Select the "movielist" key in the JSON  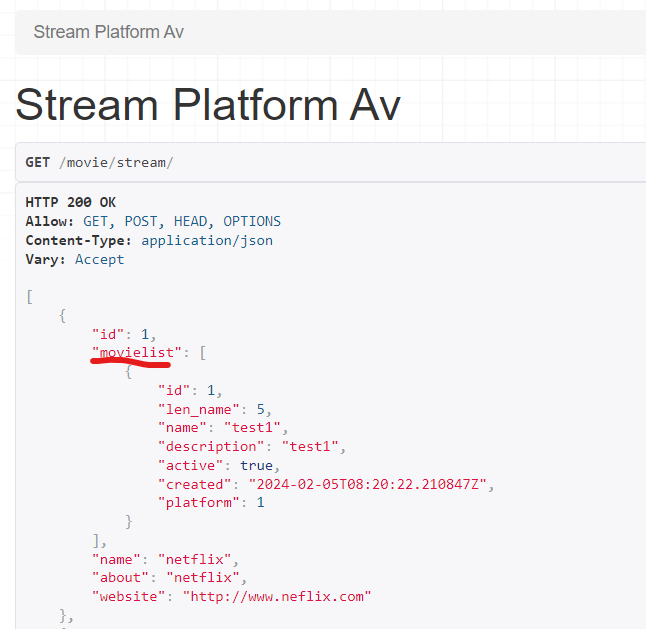tap(137, 353)
